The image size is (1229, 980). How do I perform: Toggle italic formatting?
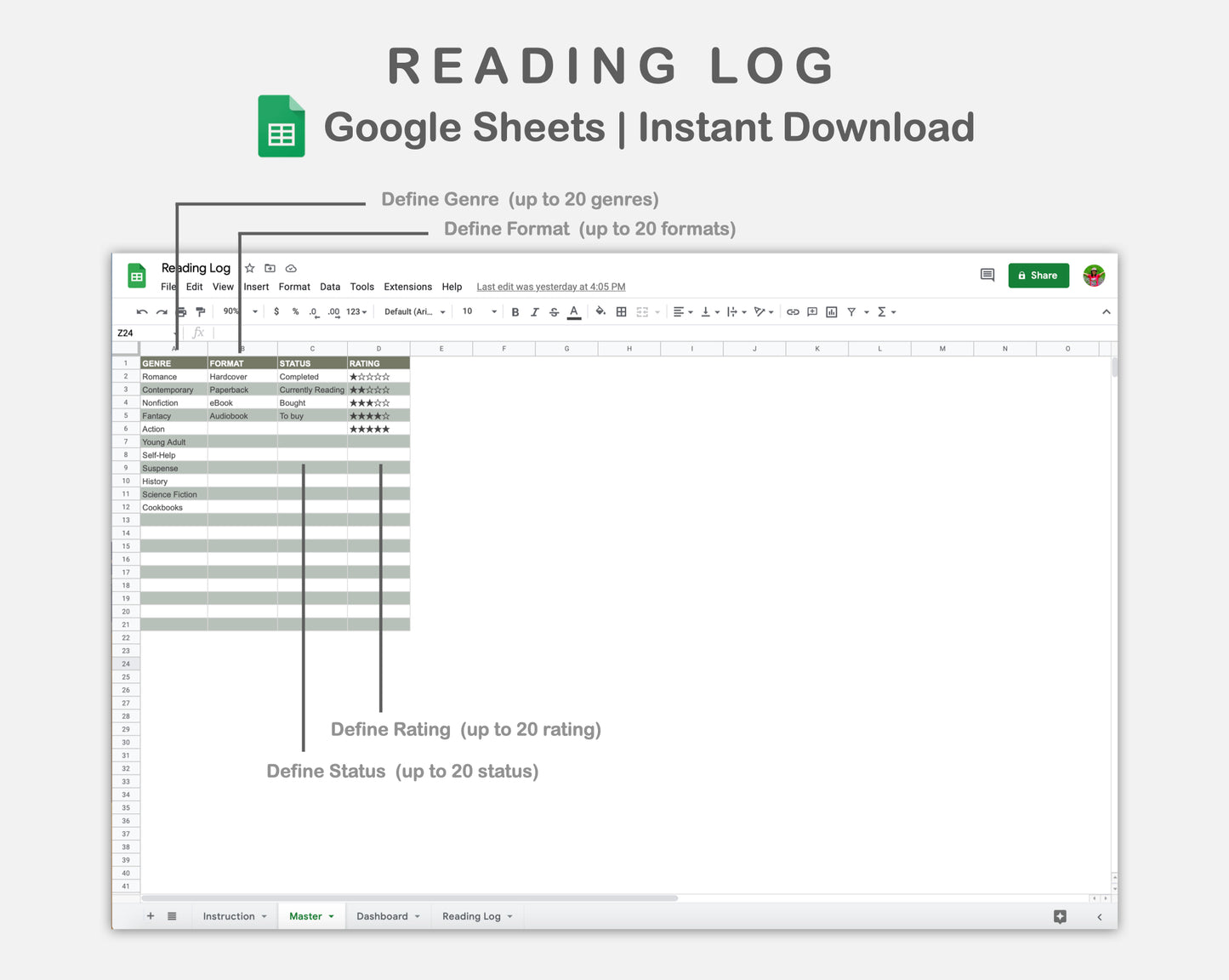coord(535,311)
